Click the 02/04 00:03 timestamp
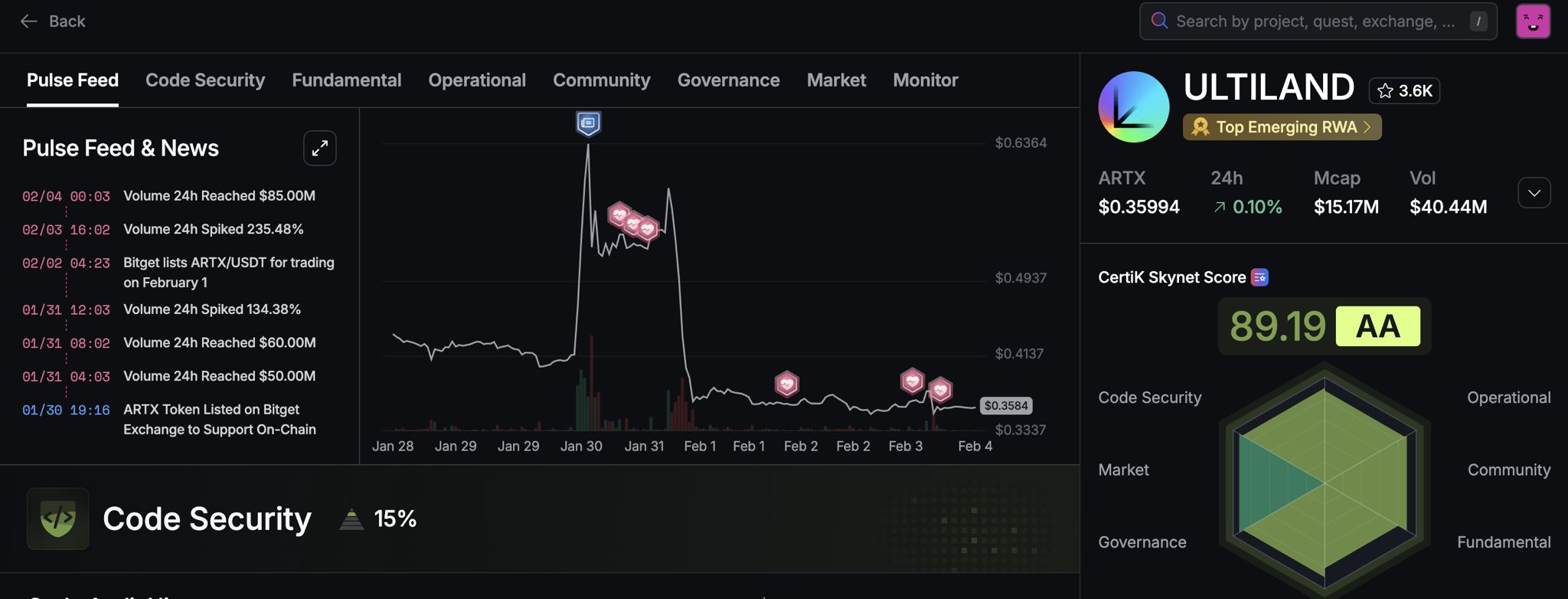Screen dimensions: 1568x599 pyautogui.click(x=66, y=197)
